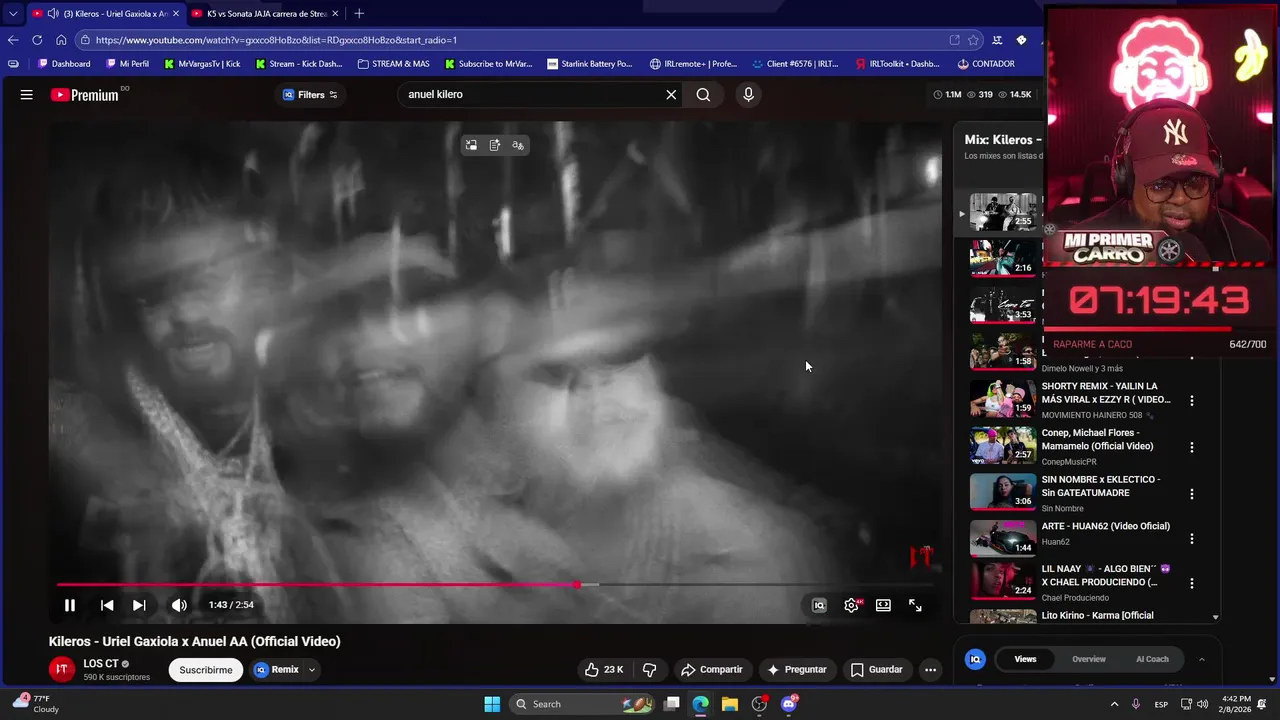
Task: Go to the browser home page
Action: [61, 40]
